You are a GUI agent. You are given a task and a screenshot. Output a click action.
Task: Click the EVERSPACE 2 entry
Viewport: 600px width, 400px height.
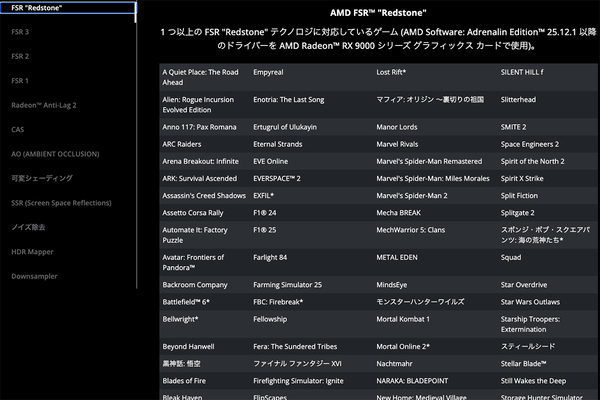tap(277, 179)
